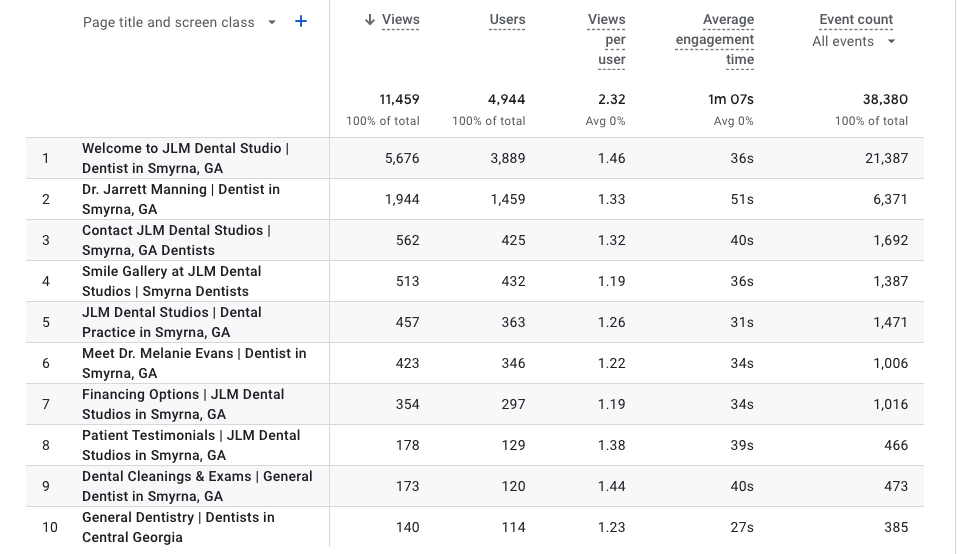This screenshot has width=957, height=554.
Task: Click total engagement time 1m 07s
Action: click(x=731, y=99)
